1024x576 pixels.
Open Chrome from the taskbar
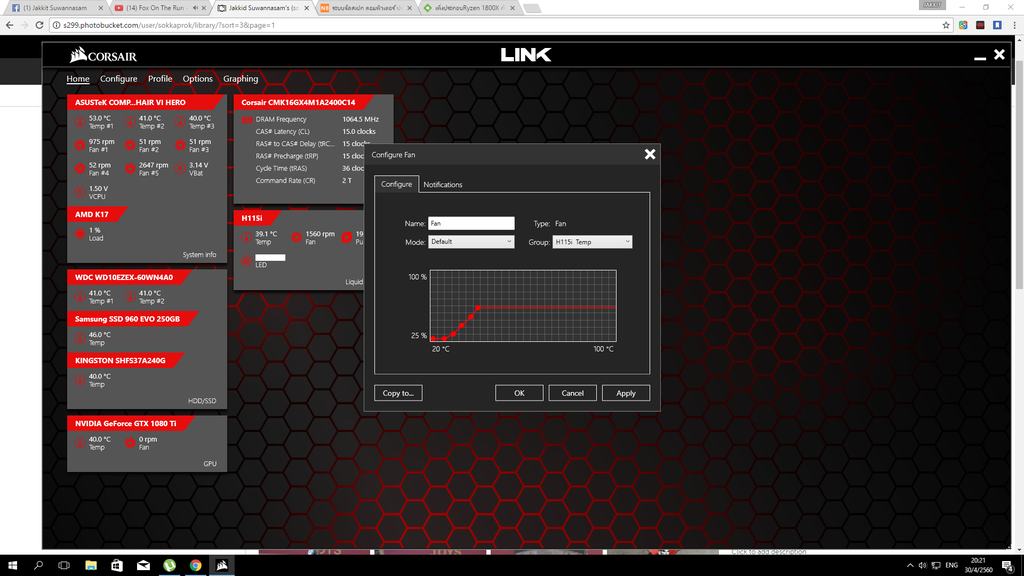point(195,566)
